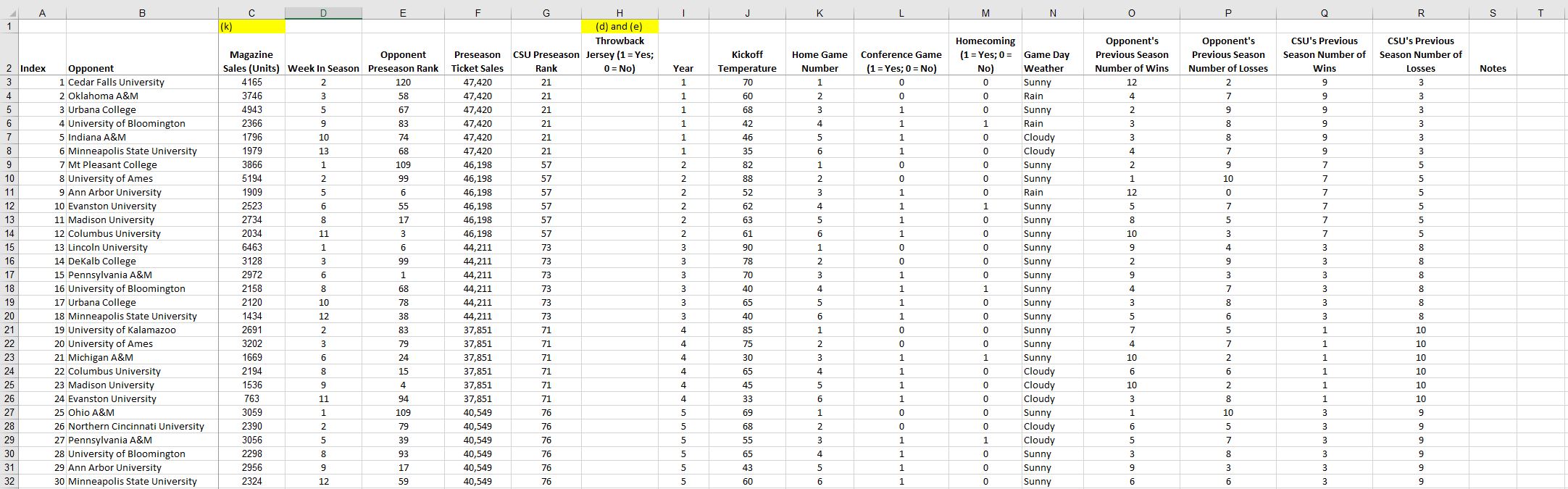Screen dimensions: 1568x489
Task: Click the 'Ohio A&M' cell
Action: (x=142, y=412)
